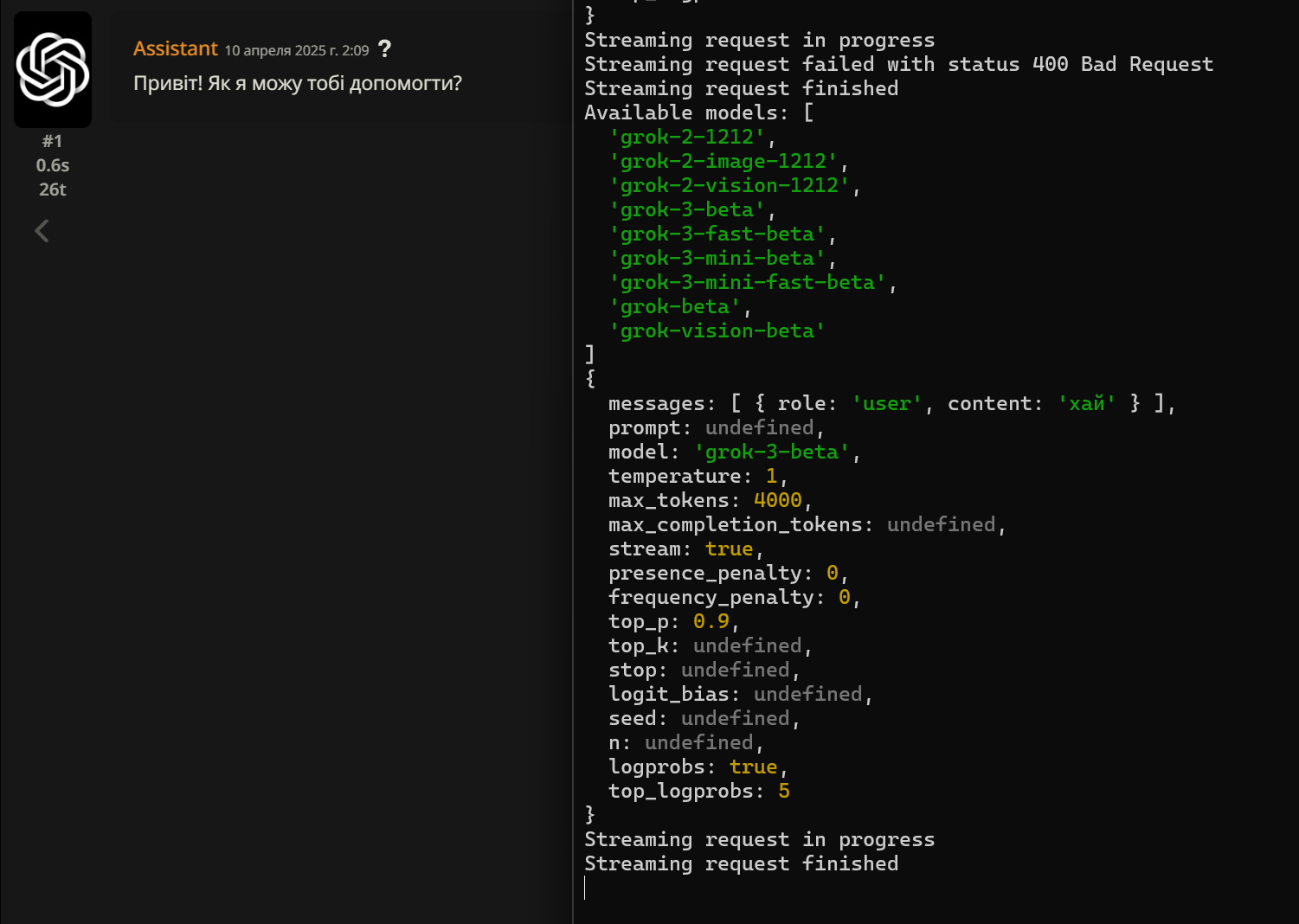The image size is (1299, 924).
Task: Click the max_completion_tokens: undefined line
Action: 807,524
